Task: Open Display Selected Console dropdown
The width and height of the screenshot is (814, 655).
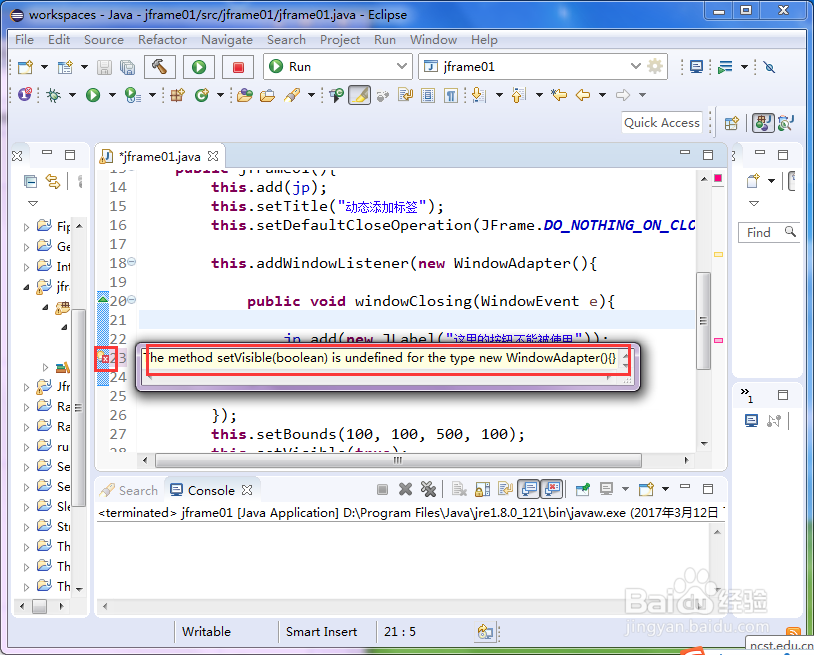Action: click(625, 489)
